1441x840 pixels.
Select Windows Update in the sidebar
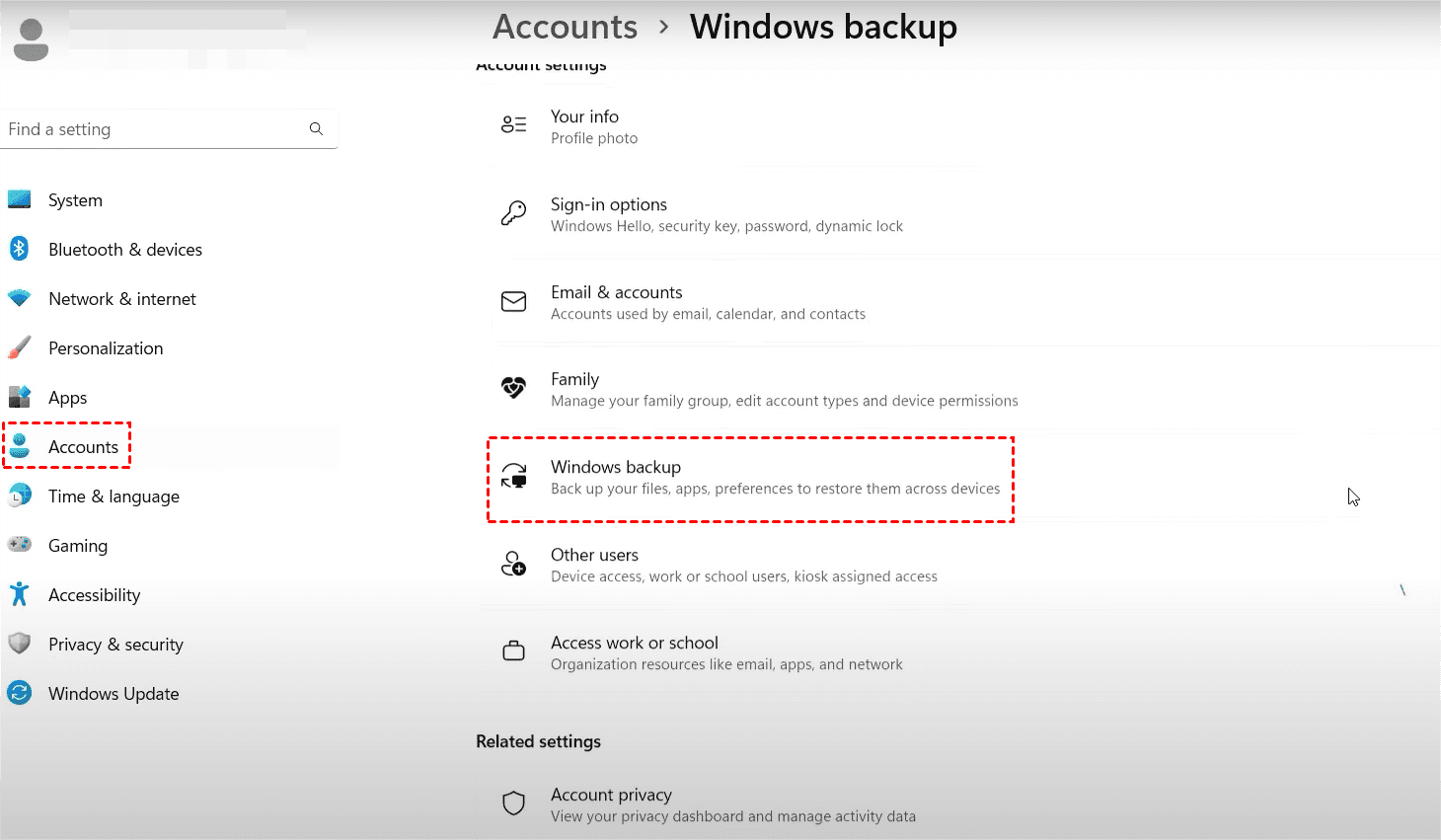(114, 694)
